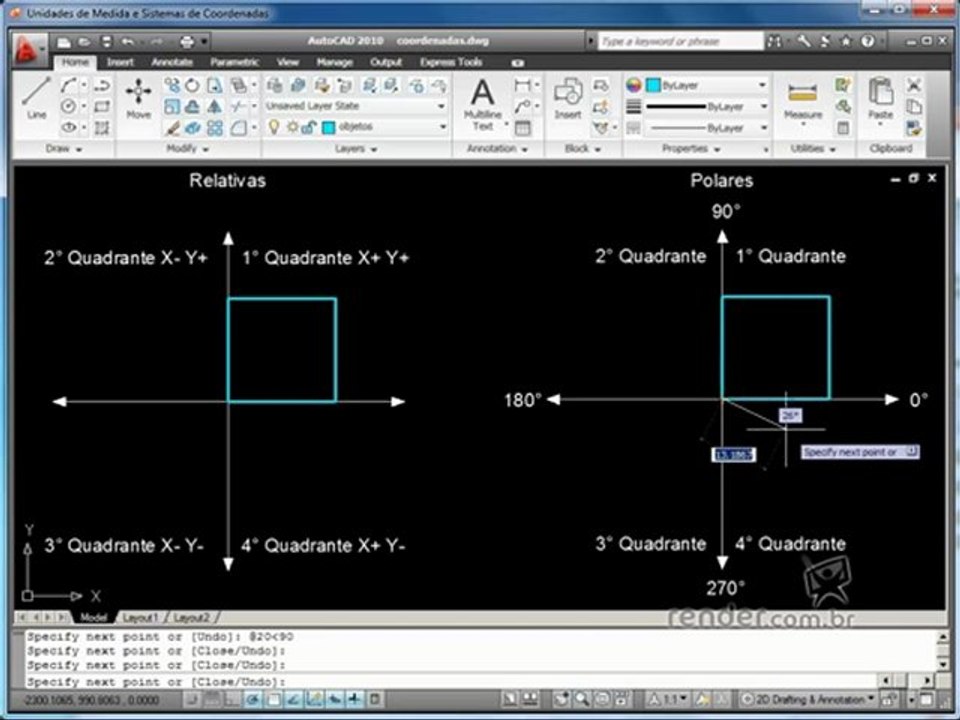Toggle the layer lock padlock for objetos
The width and height of the screenshot is (960, 720).
309,127
